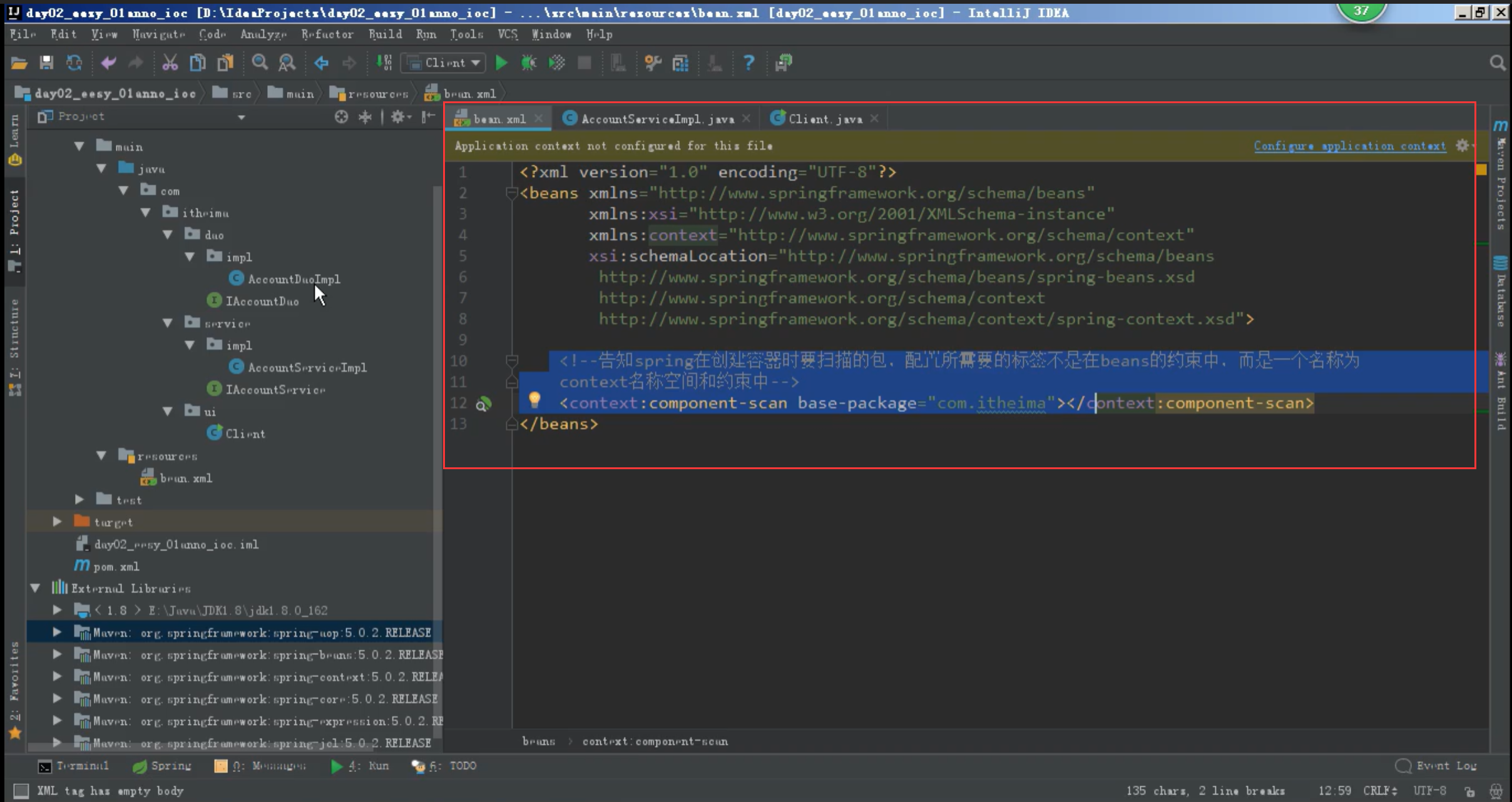Expand the target folder node
Viewport: 1512px width, 802px height.
click(57, 522)
